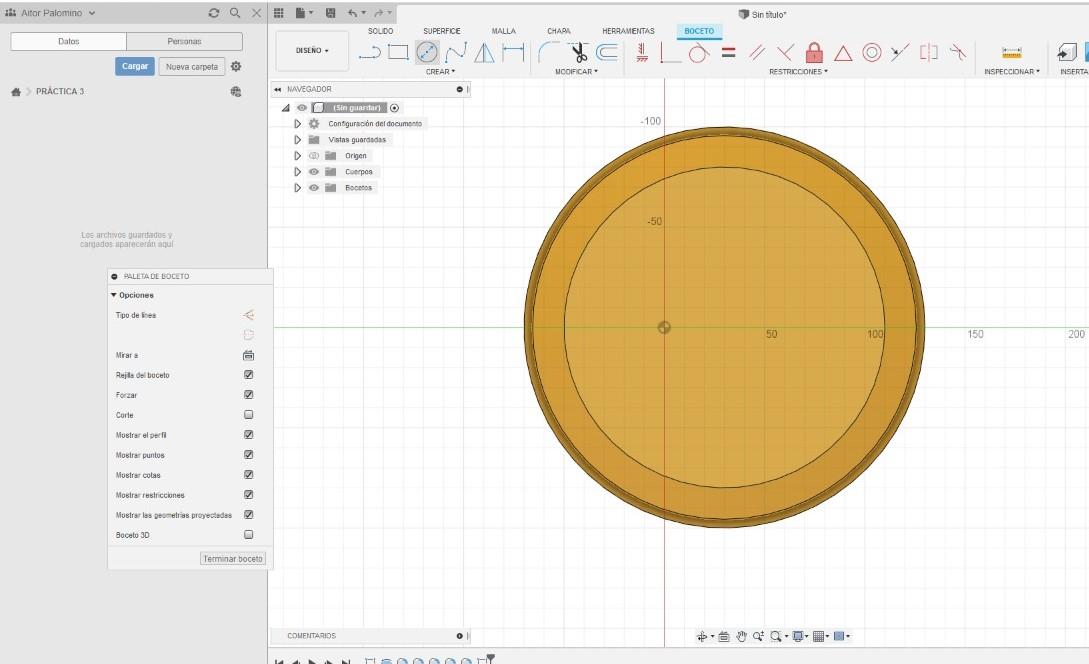Select the Line sketch tool
The height and width of the screenshot is (664, 1089).
tap(370, 52)
